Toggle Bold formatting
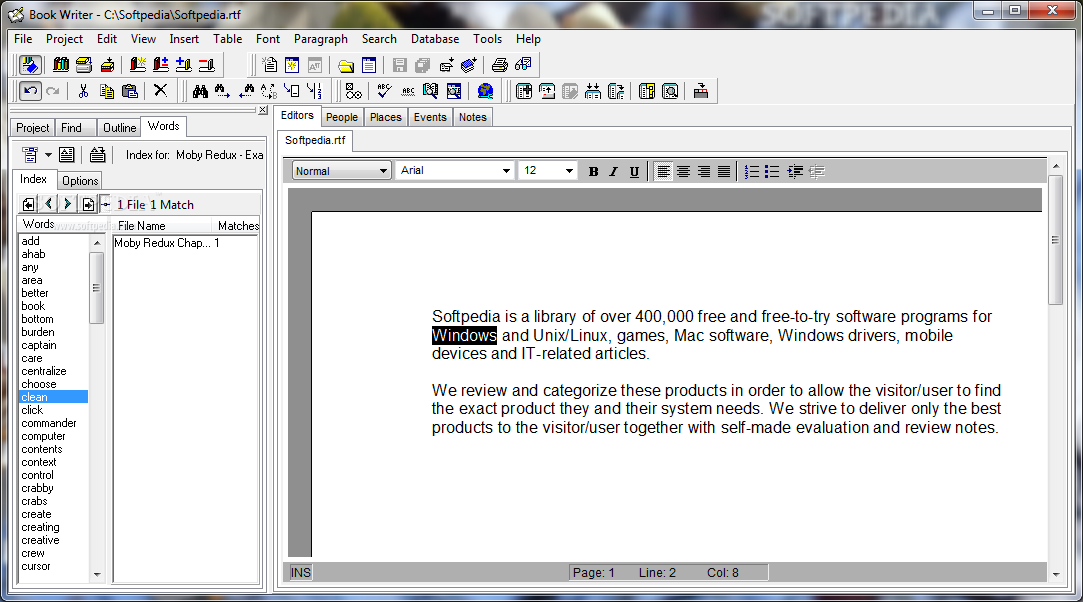The image size is (1083, 602). tap(593, 171)
